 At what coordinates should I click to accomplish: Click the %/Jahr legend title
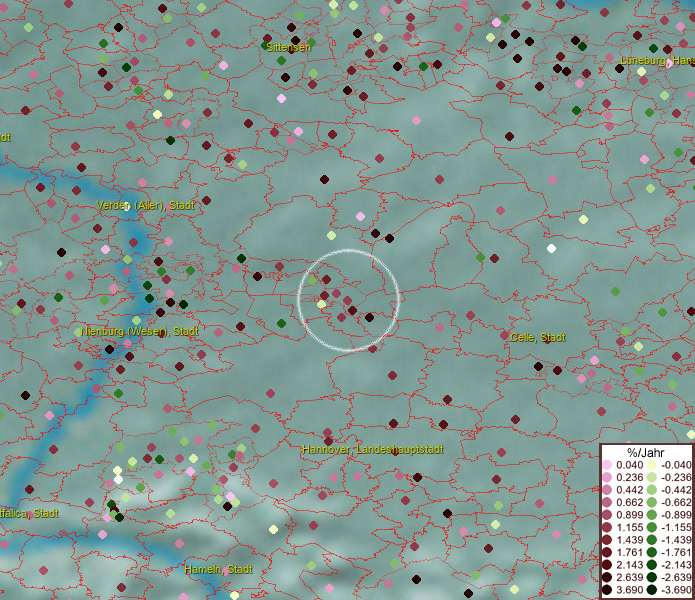coord(646,452)
